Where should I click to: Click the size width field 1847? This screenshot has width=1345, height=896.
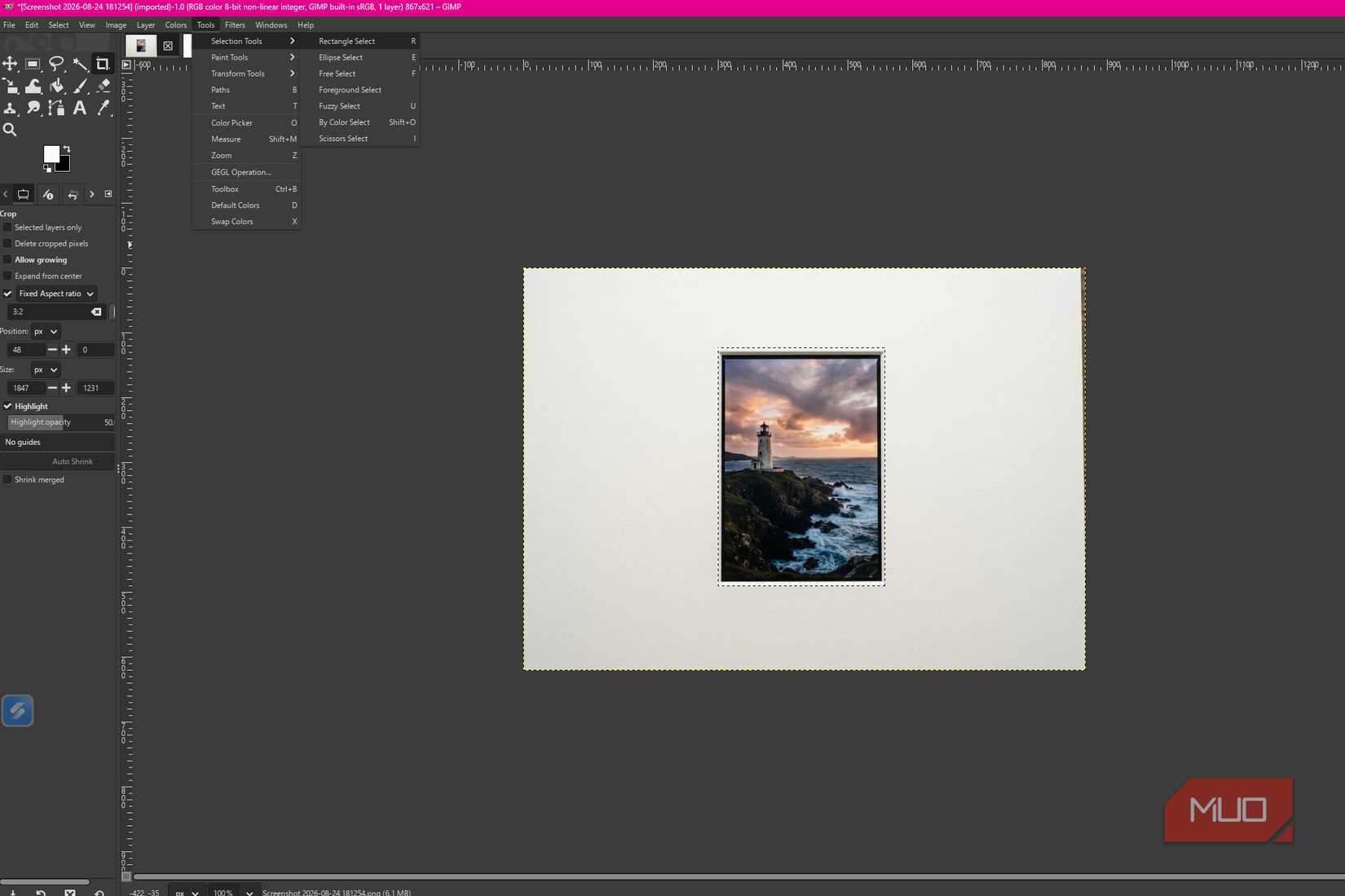26,388
